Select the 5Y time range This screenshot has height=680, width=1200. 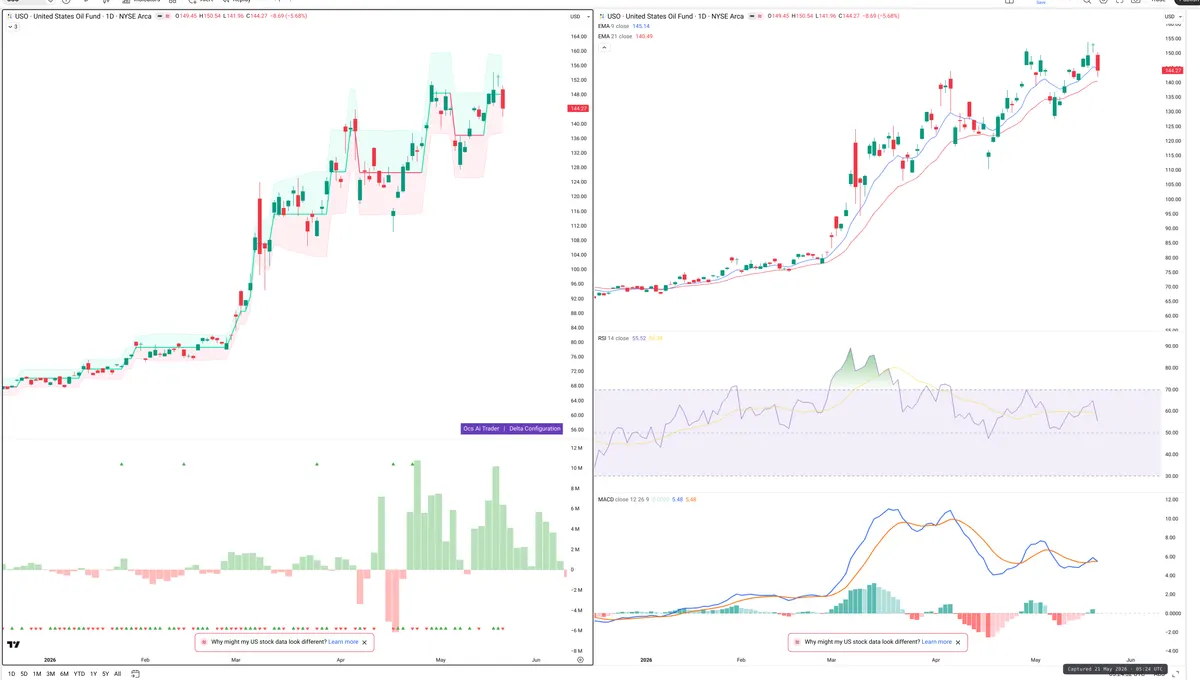pyautogui.click(x=105, y=674)
